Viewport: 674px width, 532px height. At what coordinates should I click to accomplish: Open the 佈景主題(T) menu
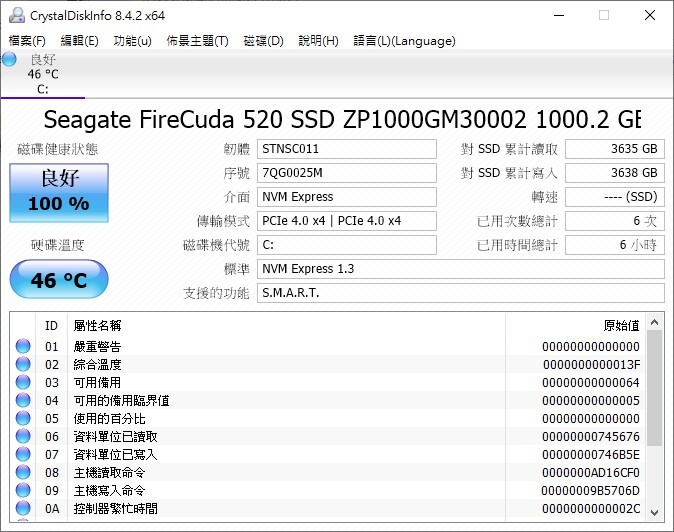tap(197, 41)
